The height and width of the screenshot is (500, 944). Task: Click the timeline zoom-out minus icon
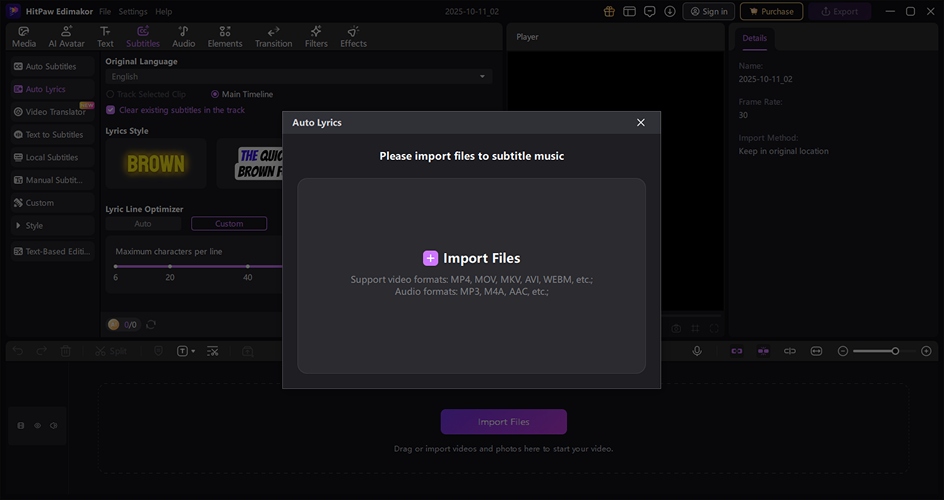(x=843, y=351)
